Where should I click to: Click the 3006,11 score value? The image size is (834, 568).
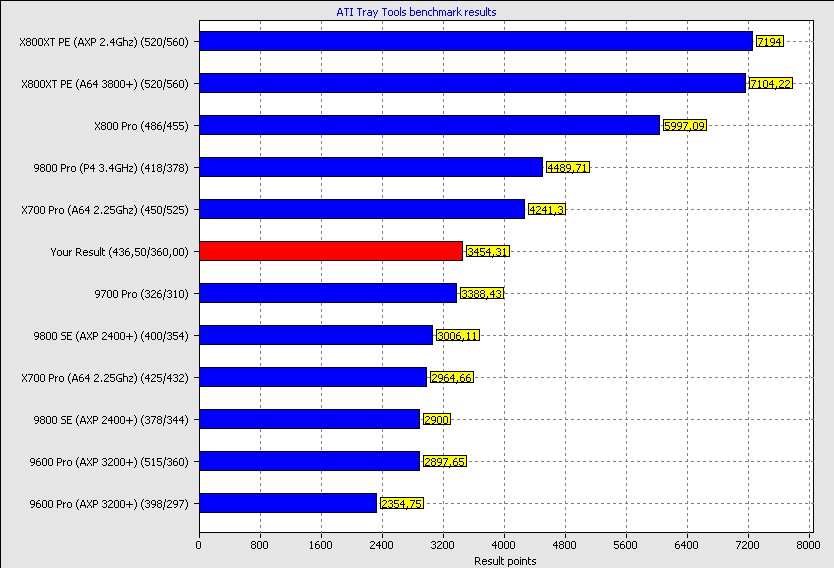pos(457,336)
